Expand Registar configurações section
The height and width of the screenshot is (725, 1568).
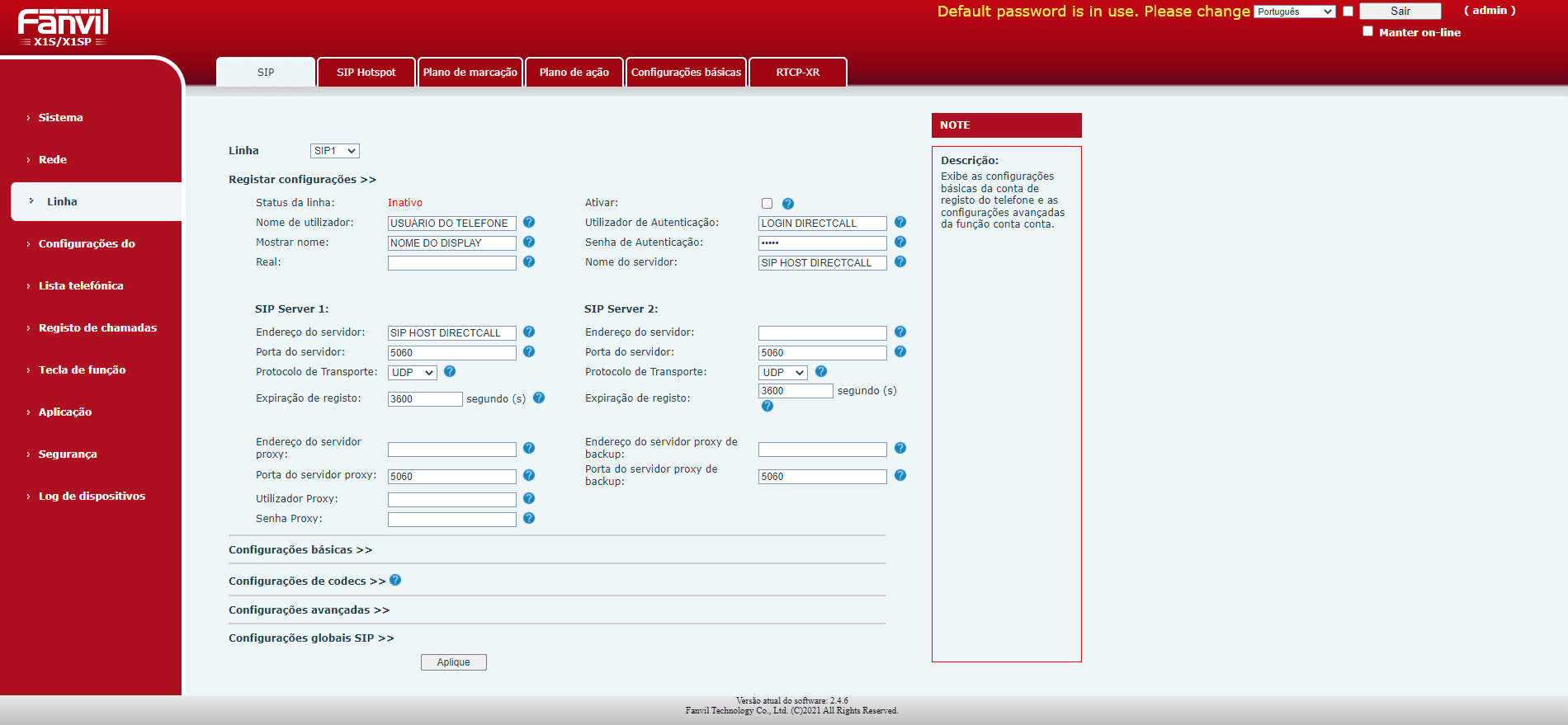302,180
